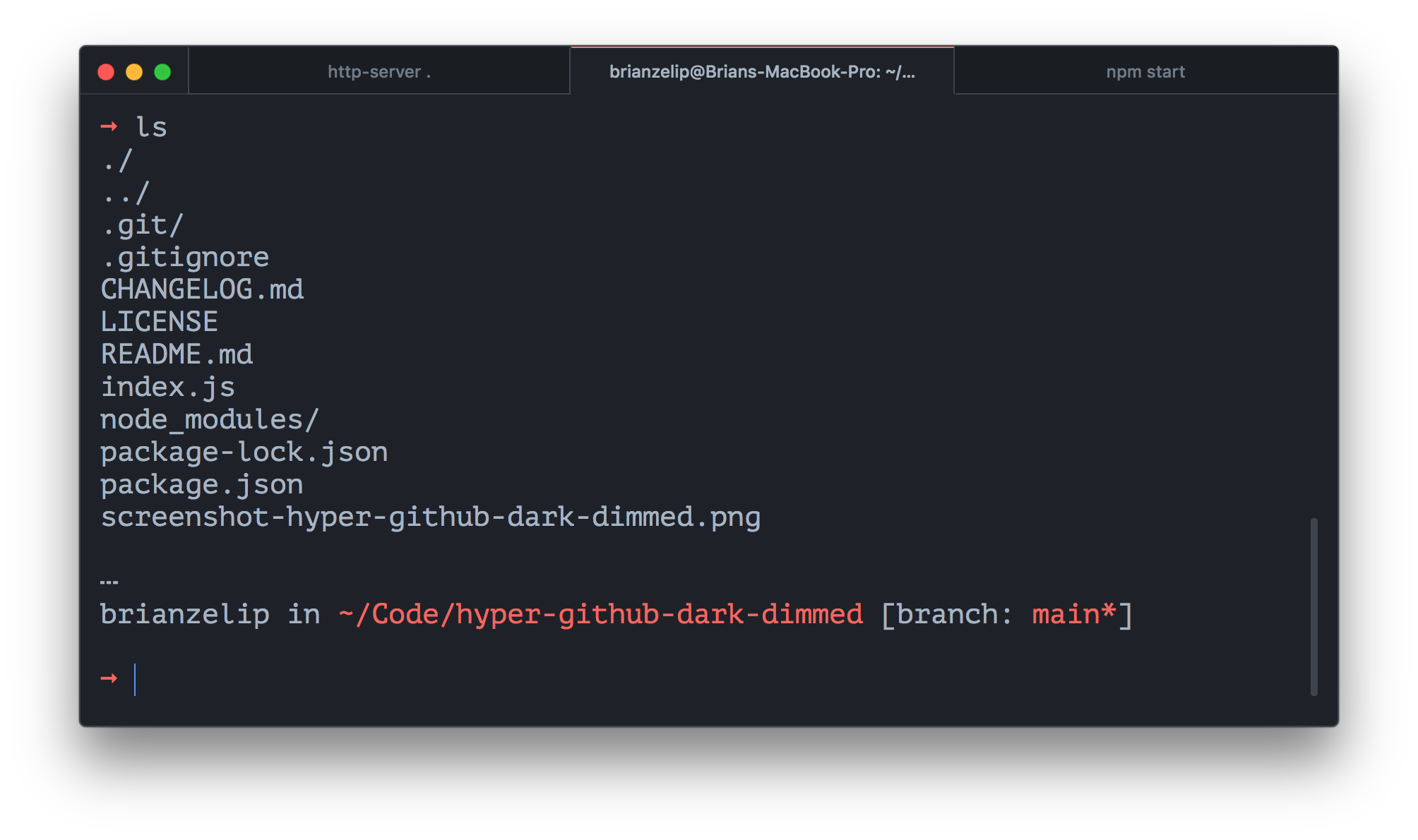Click the index.js file name
Image resolution: width=1418 pixels, height=840 pixels.
point(167,387)
